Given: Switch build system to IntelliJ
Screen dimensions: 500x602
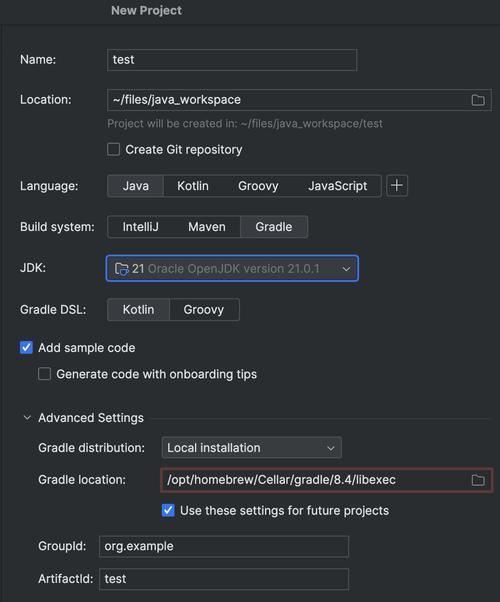Looking at the screenshot, I should [x=141, y=227].
